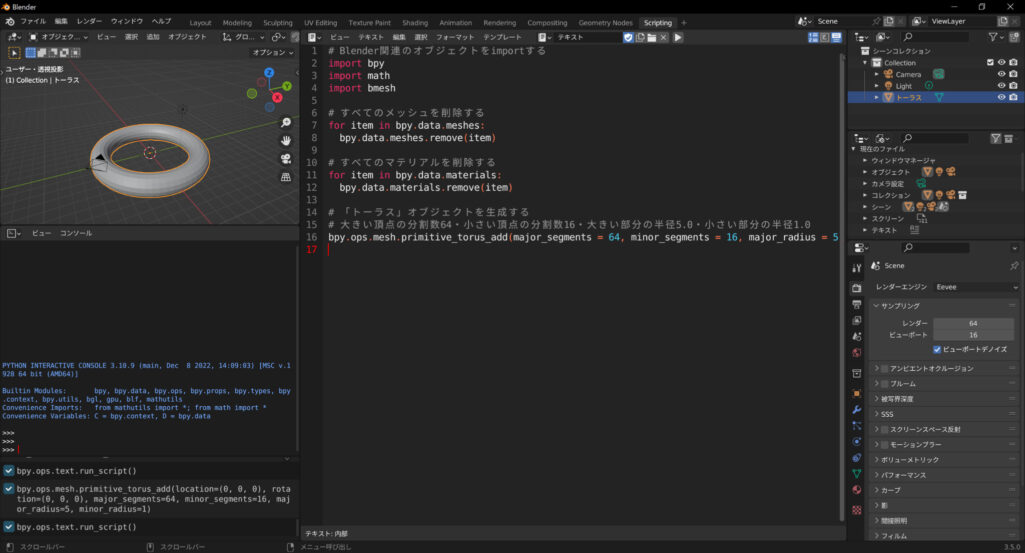Toggle ビューポートデノイズ checkbox
The image size is (1025, 553).
pyautogui.click(x=937, y=349)
